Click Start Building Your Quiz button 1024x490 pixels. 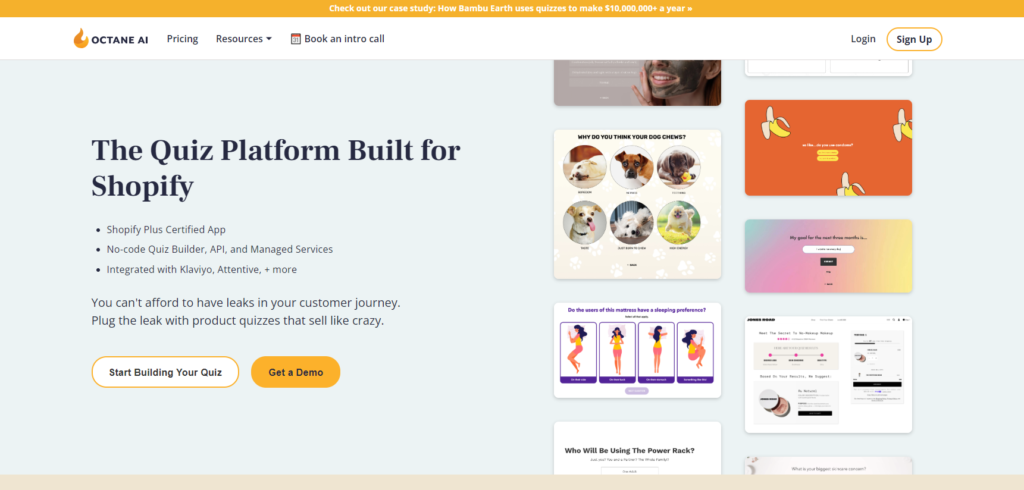(x=165, y=372)
